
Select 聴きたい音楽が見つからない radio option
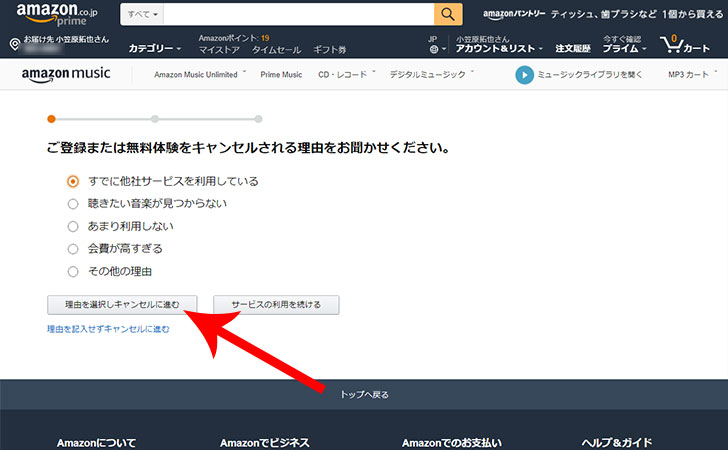pos(73,203)
